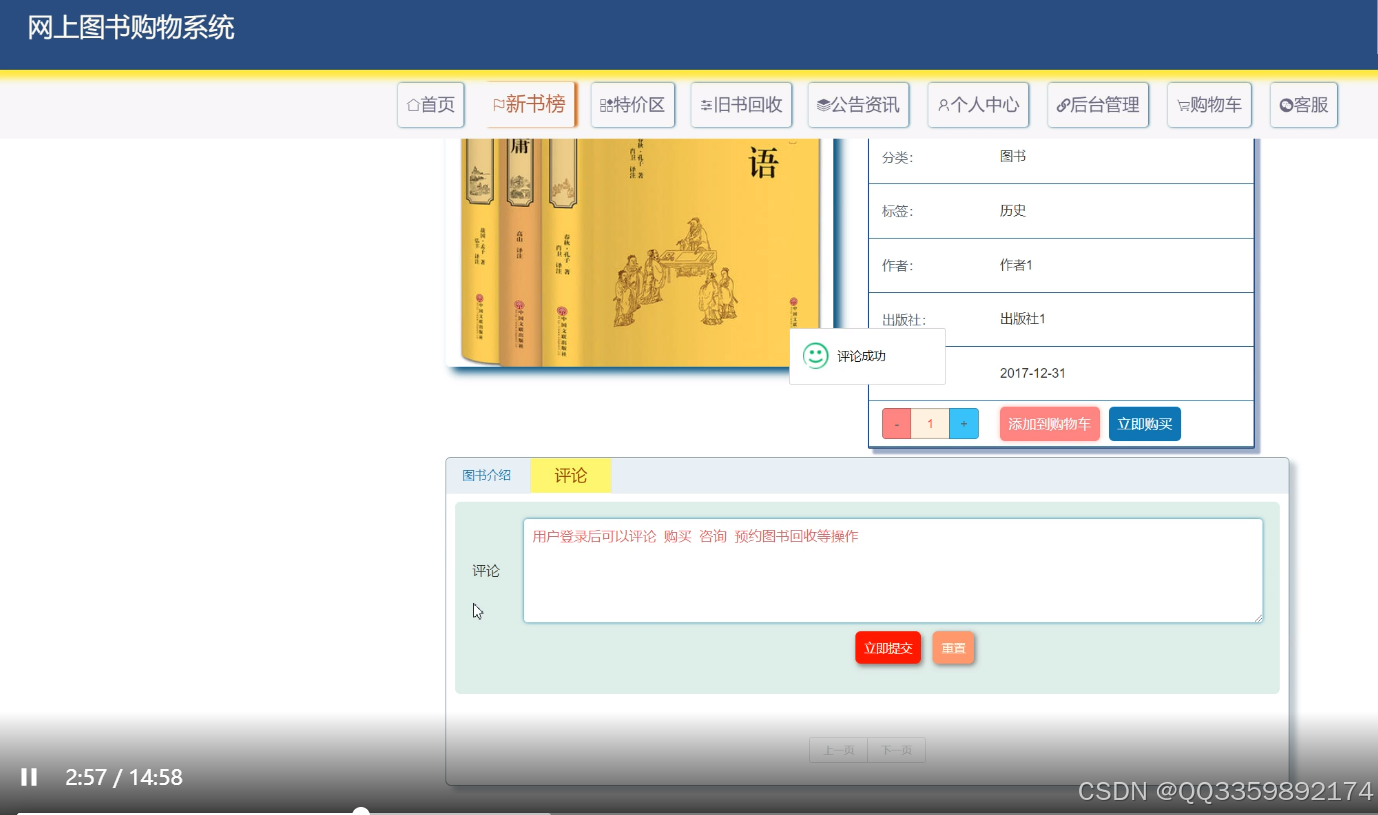
Task: Click the 作者1 author value
Action: point(1016,265)
